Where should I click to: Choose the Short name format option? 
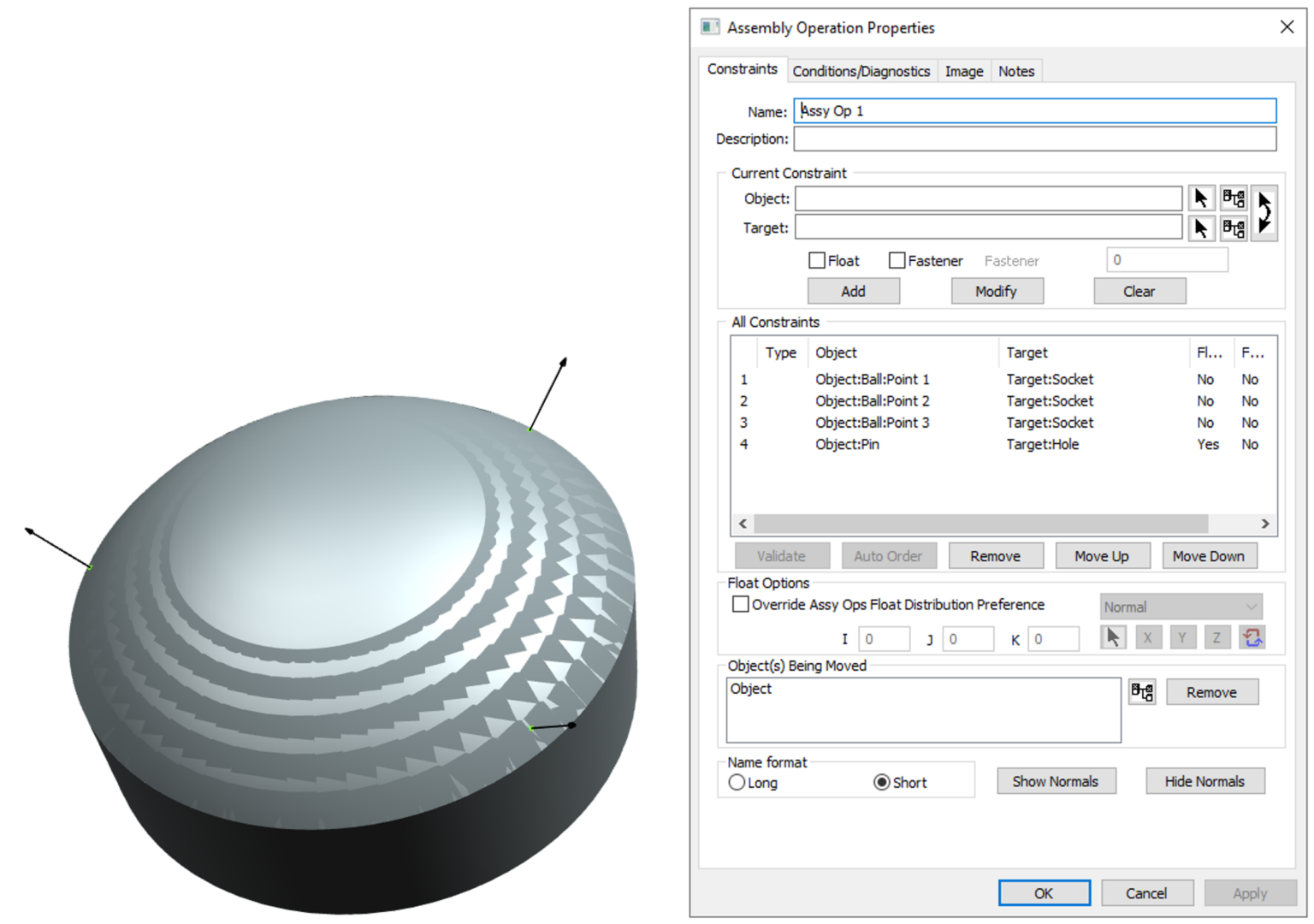point(882,781)
